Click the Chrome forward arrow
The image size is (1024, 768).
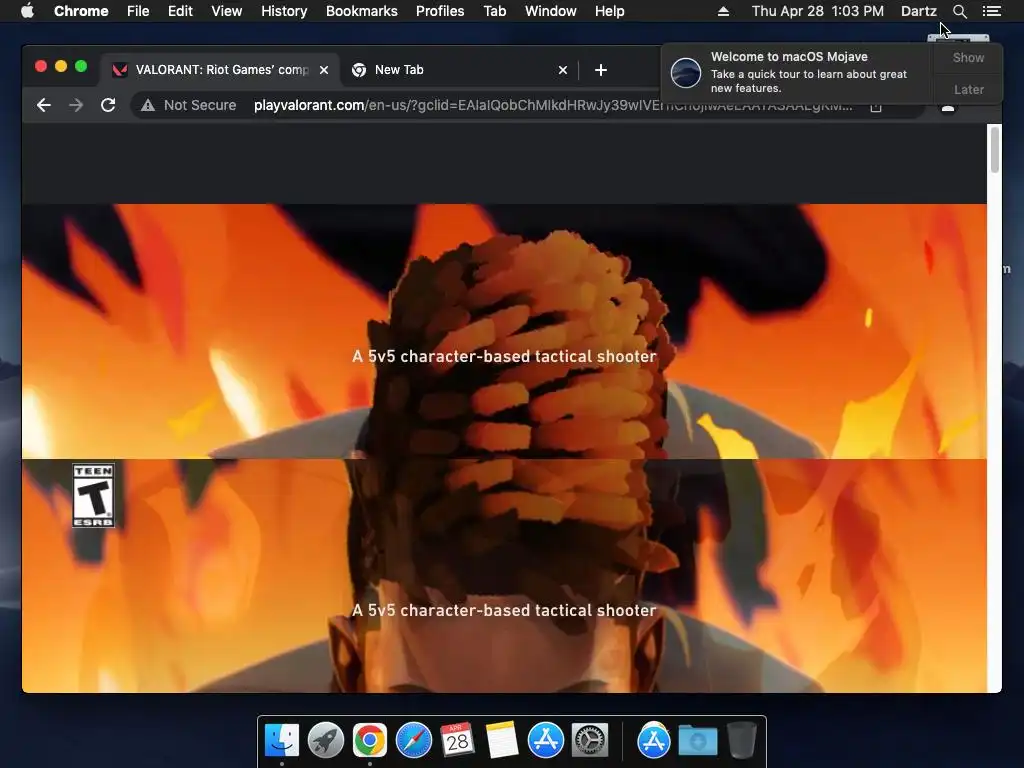pyautogui.click(x=76, y=105)
